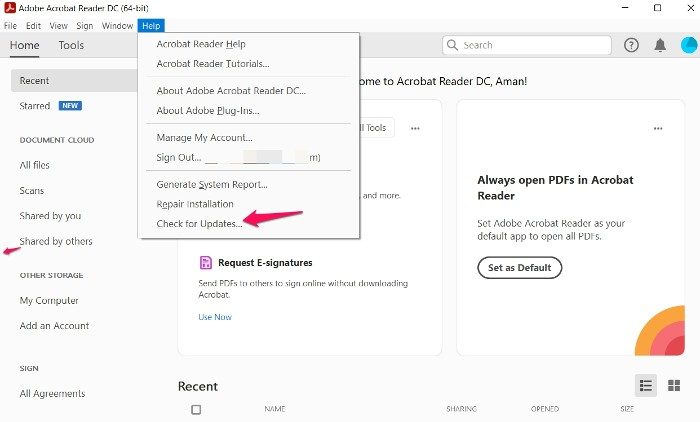This screenshot has width=700, height=422.
Task: Switch to list view icon
Action: coord(646,385)
